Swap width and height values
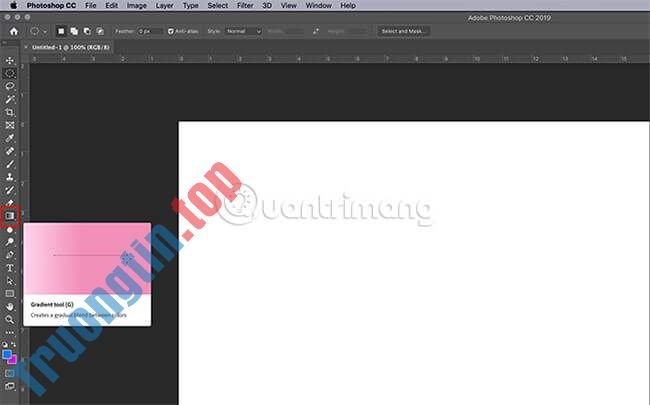 pos(316,31)
